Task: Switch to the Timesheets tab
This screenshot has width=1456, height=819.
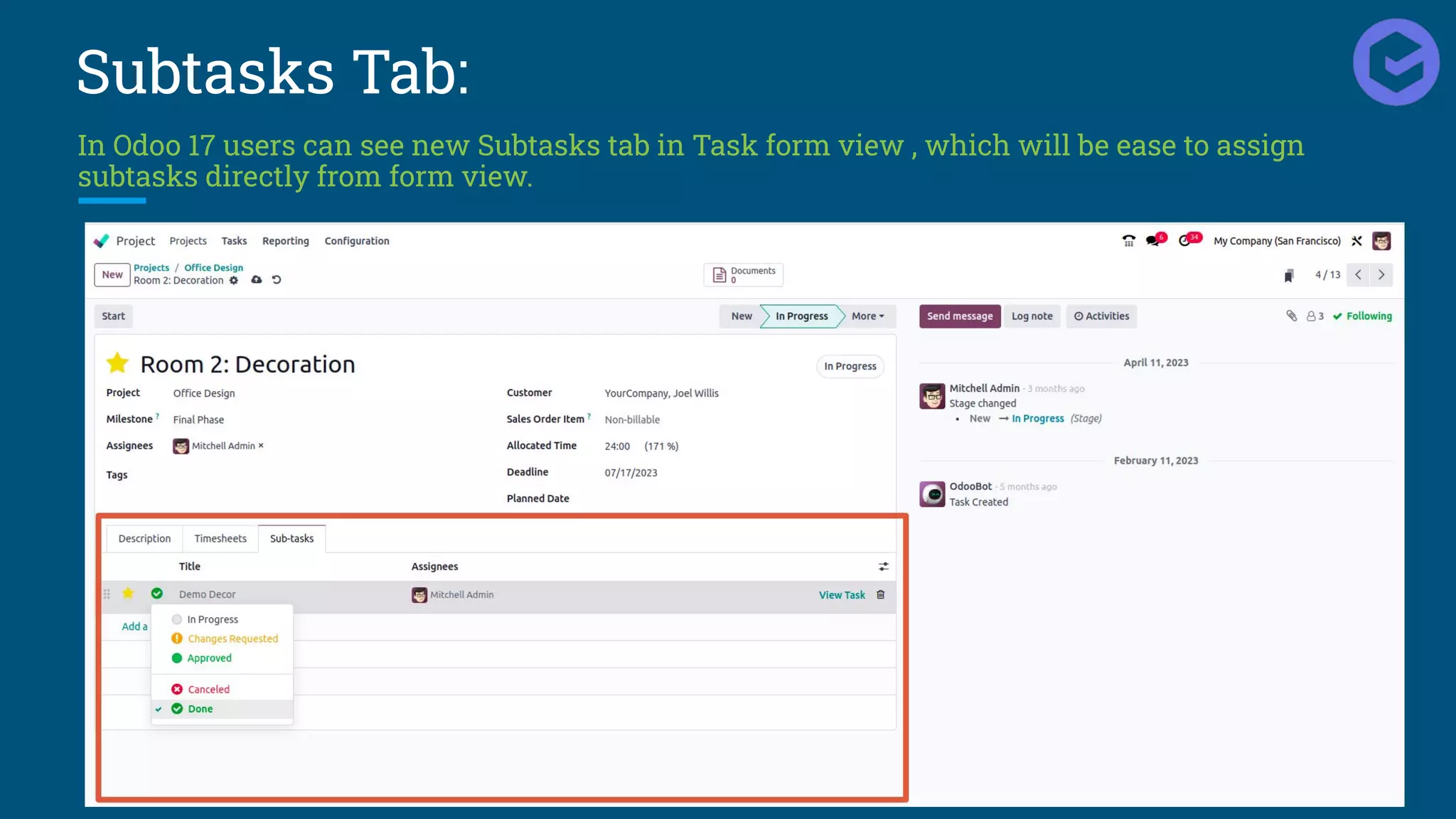Action: pos(220,538)
